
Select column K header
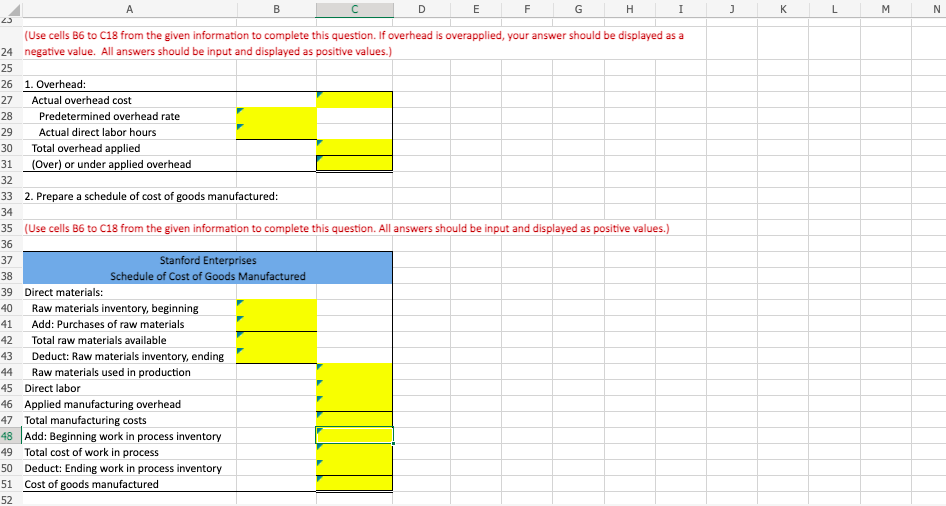tap(783, 8)
